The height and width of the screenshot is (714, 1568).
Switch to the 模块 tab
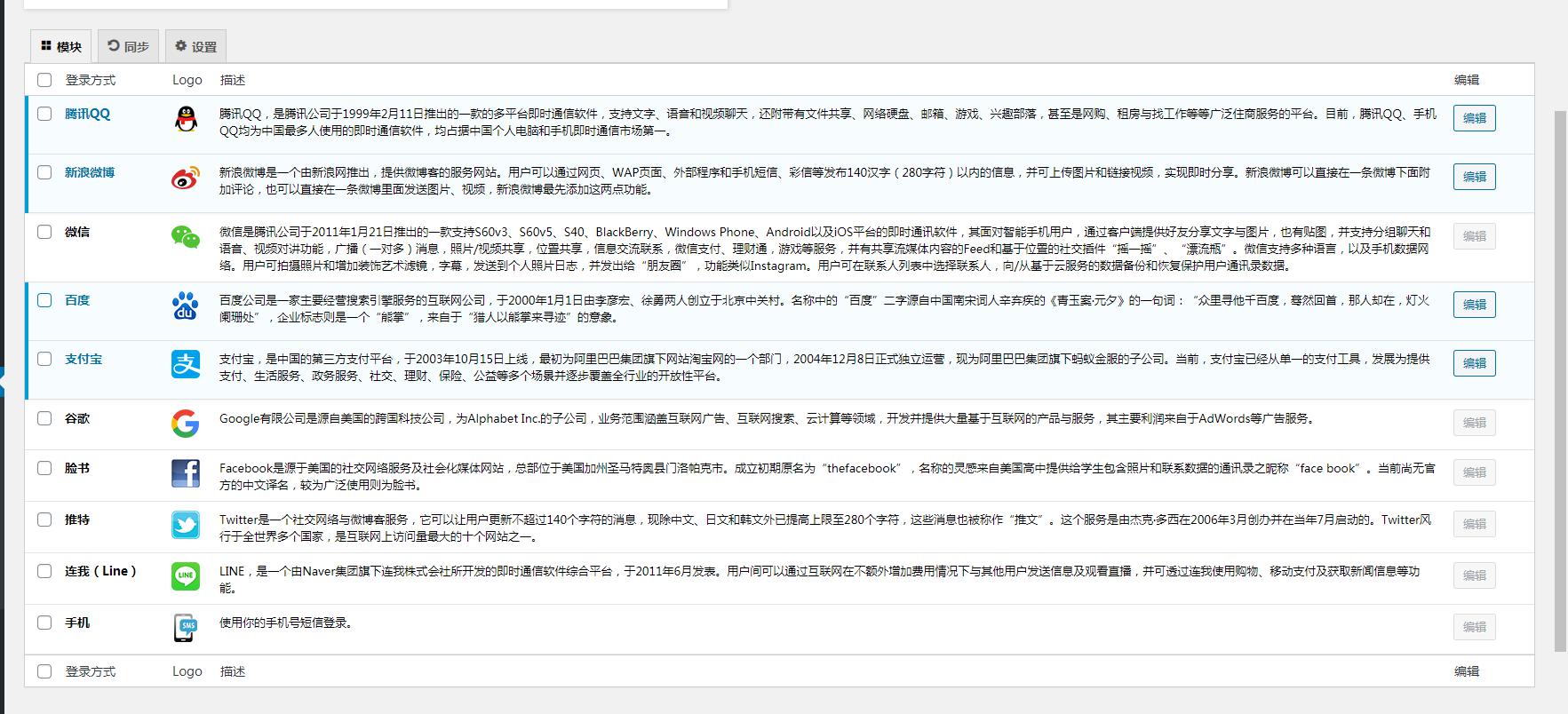tap(61, 46)
